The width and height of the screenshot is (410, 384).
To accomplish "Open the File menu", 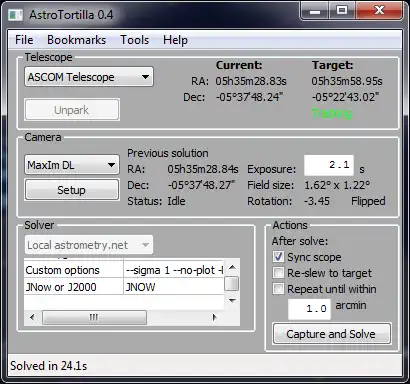I will coord(24,40).
